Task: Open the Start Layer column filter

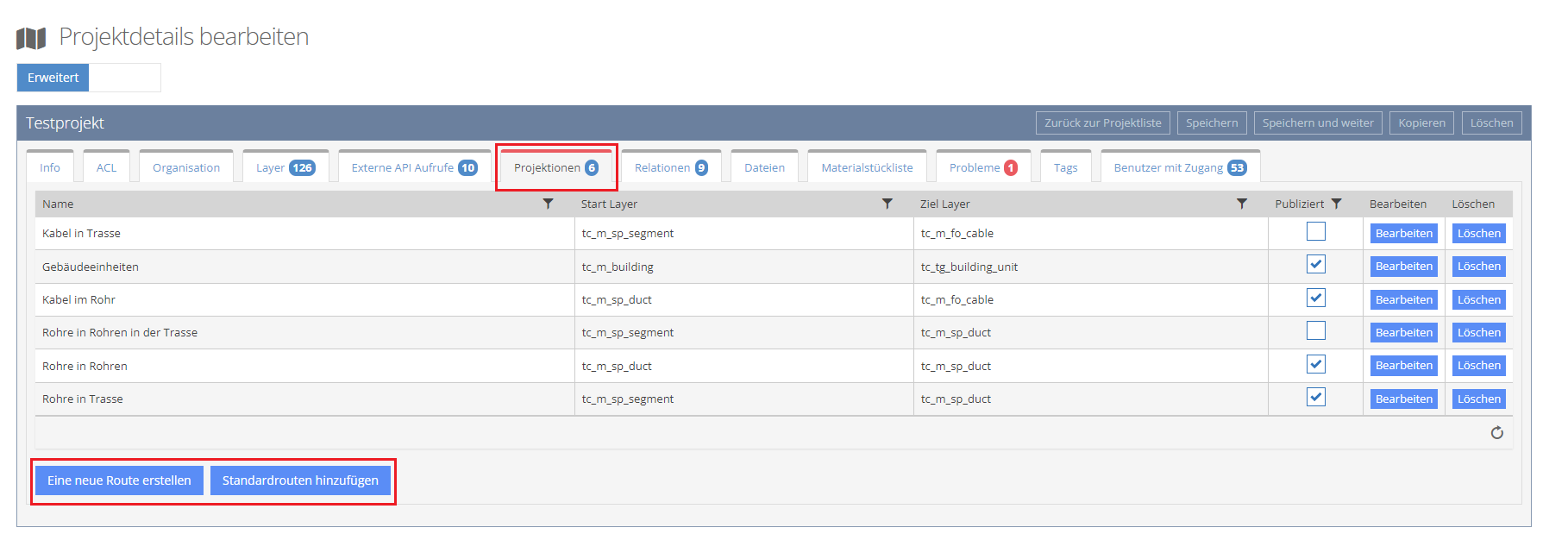Action: pyautogui.click(x=887, y=204)
